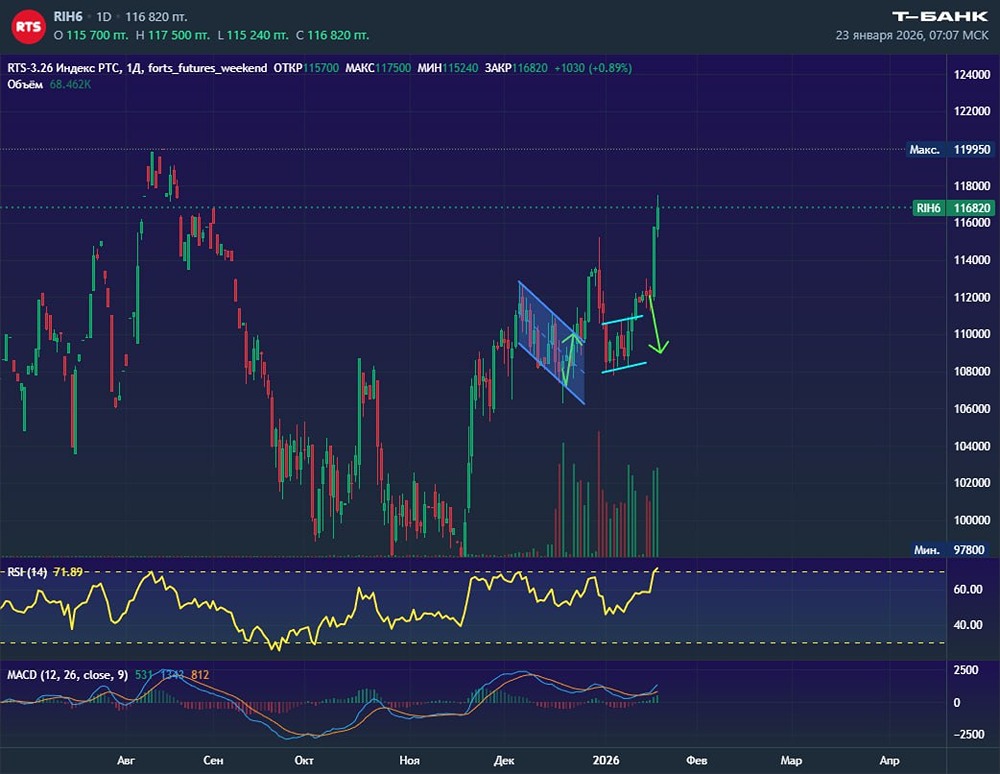Click the Объём 68.462K volume label
Viewport: 1000px width, 774px height.
[x=49, y=84]
